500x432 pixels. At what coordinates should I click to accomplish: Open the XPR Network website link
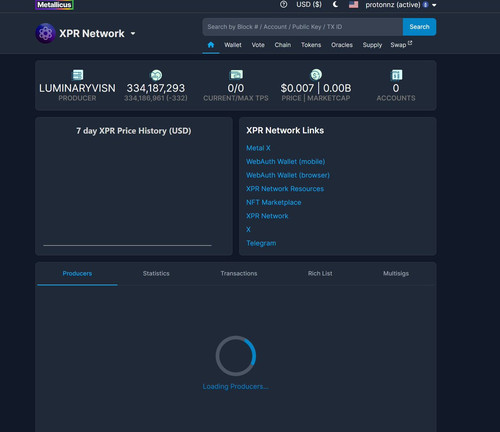coord(267,216)
